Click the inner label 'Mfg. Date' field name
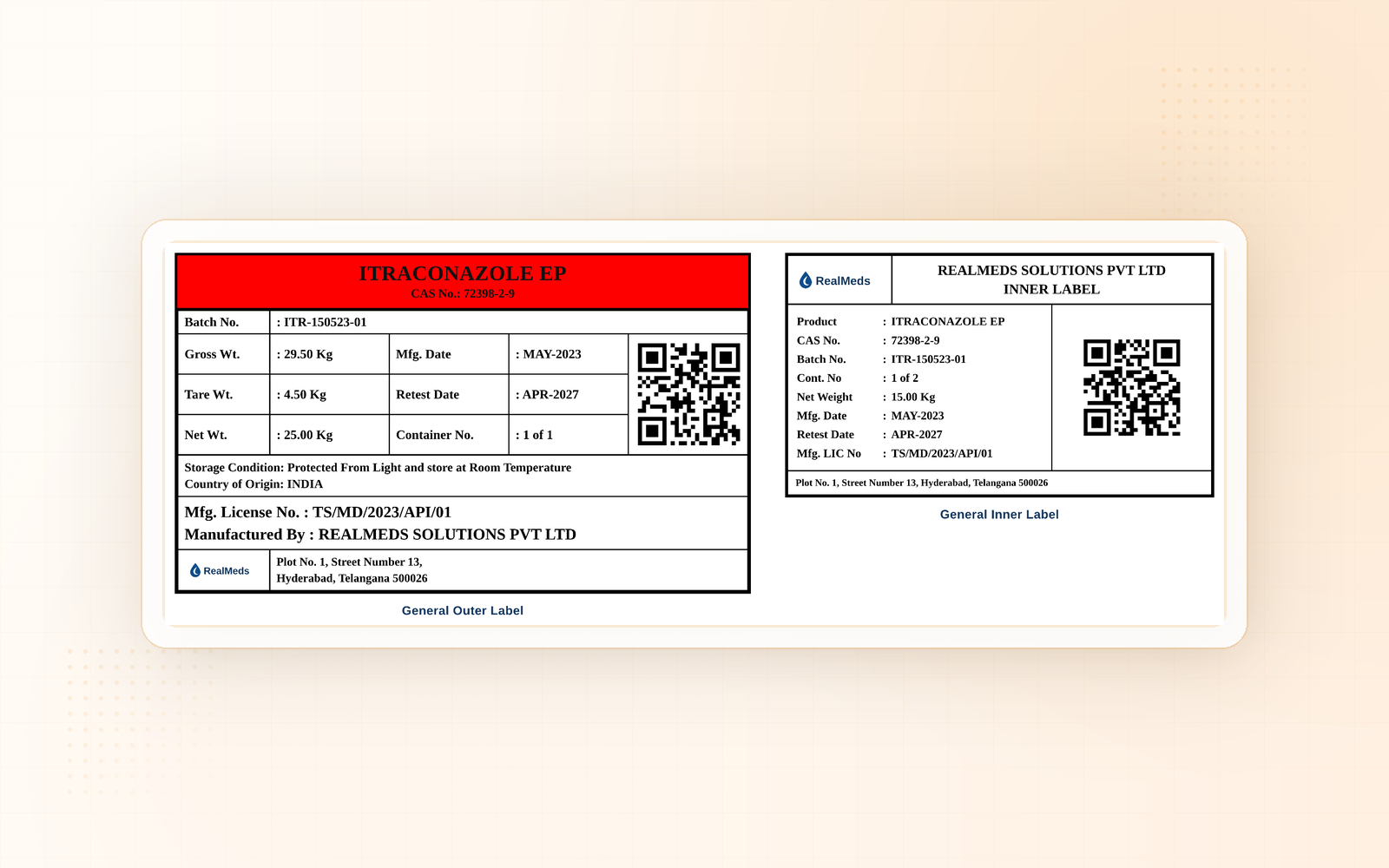The height and width of the screenshot is (868, 1389). (x=821, y=416)
